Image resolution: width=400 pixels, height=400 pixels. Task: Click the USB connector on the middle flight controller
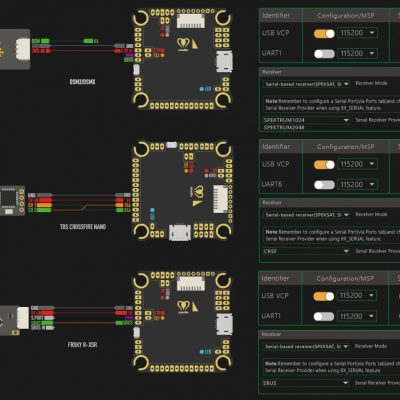180,232
